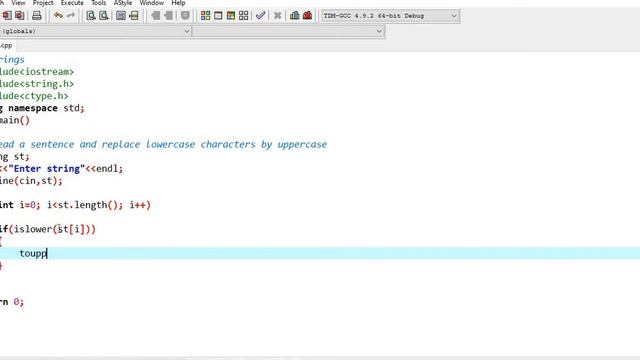Click the comment about uppercase replacement
Viewport: 640px width, 360px height.
click(x=163, y=144)
